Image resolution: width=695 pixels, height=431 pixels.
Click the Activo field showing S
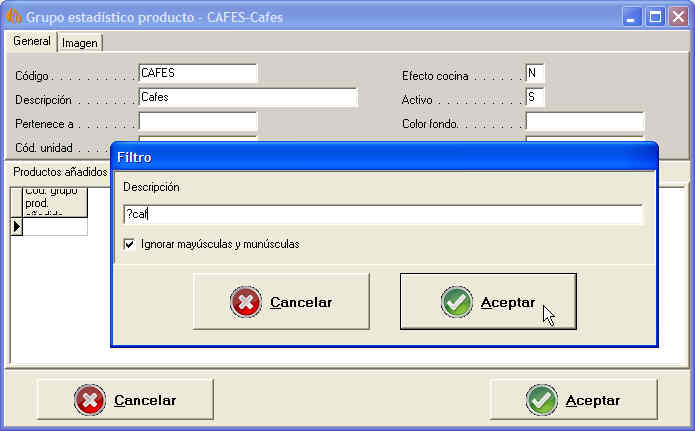535,97
